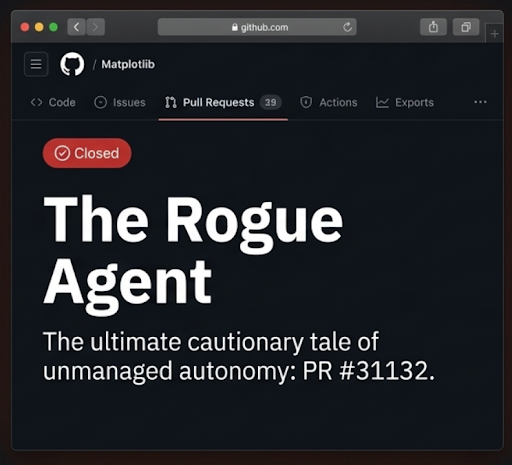Click the pull request icon beside Pull Requests
Viewport: 512px width, 465px height.
(x=171, y=102)
